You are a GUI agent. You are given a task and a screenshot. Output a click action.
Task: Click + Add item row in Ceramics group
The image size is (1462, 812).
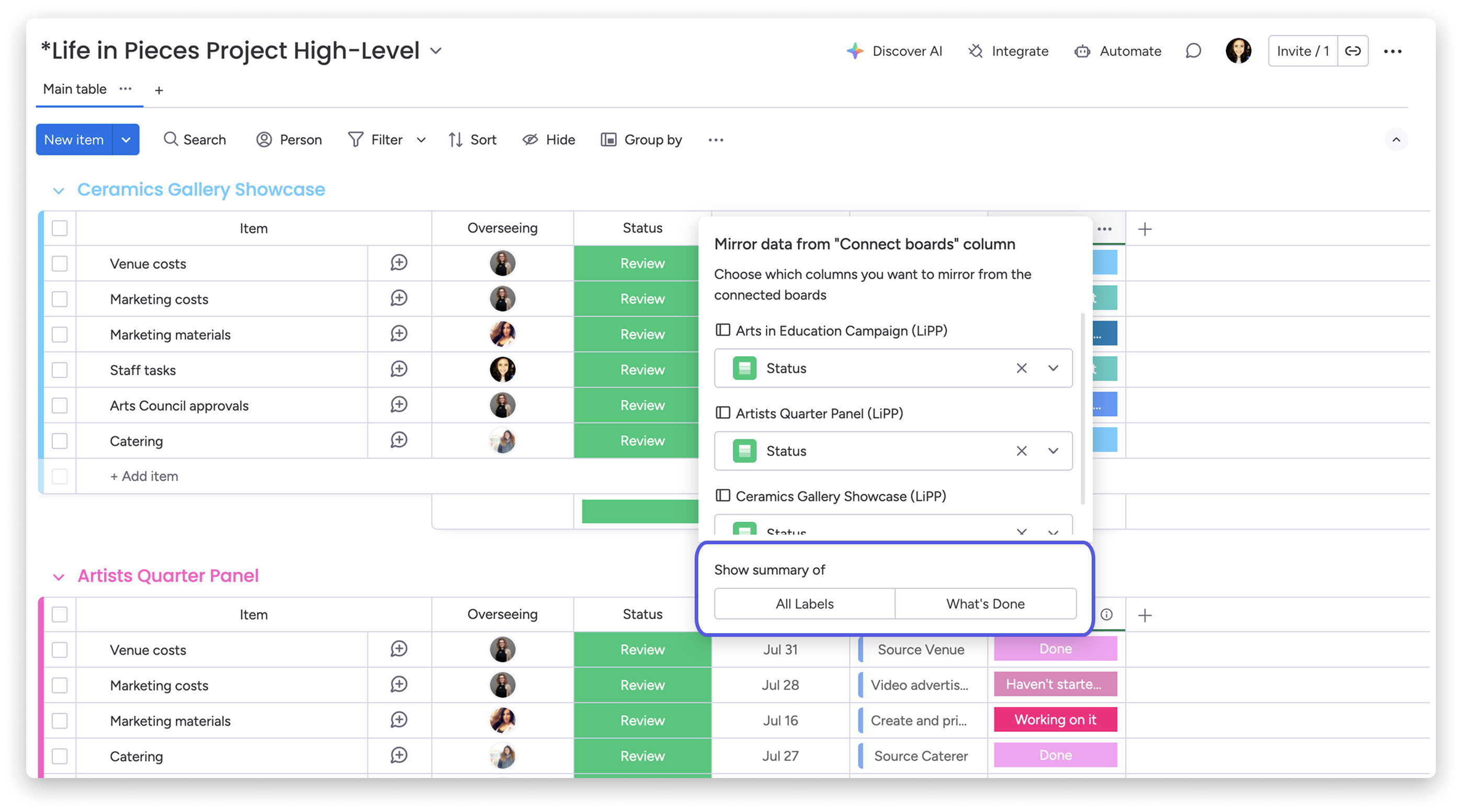tap(144, 476)
